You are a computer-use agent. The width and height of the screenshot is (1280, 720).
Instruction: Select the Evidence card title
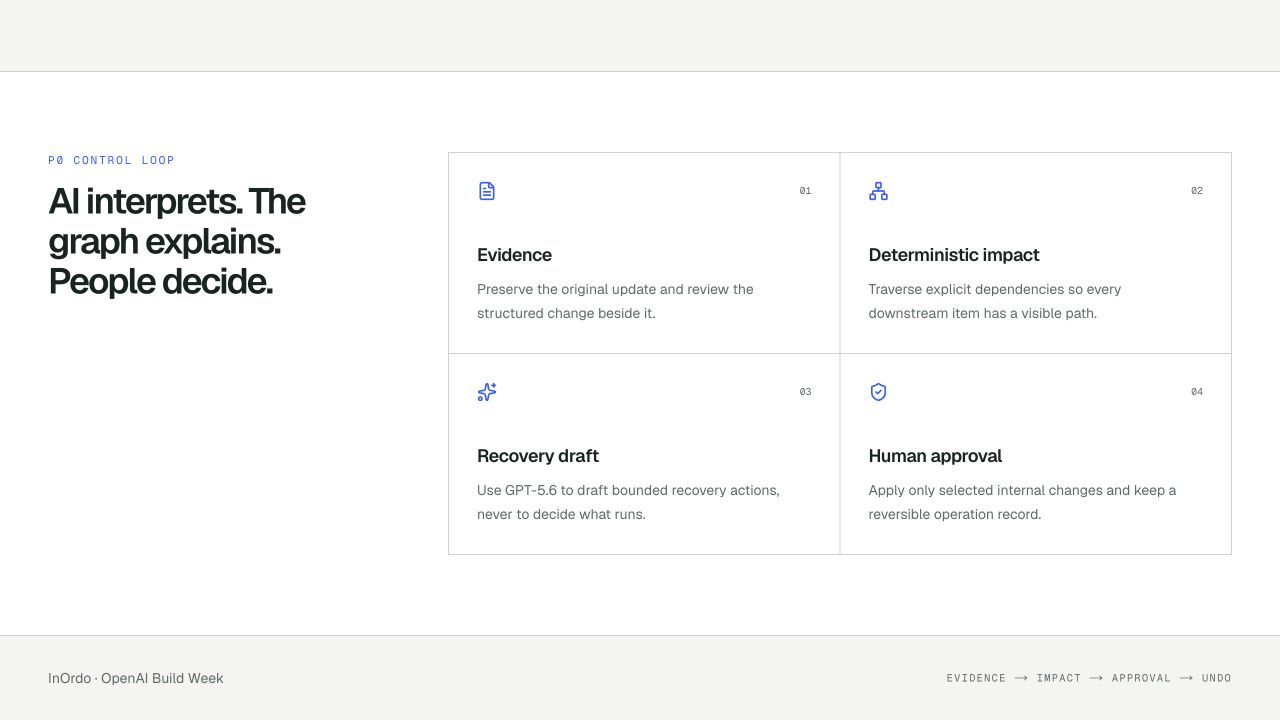tap(514, 255)
